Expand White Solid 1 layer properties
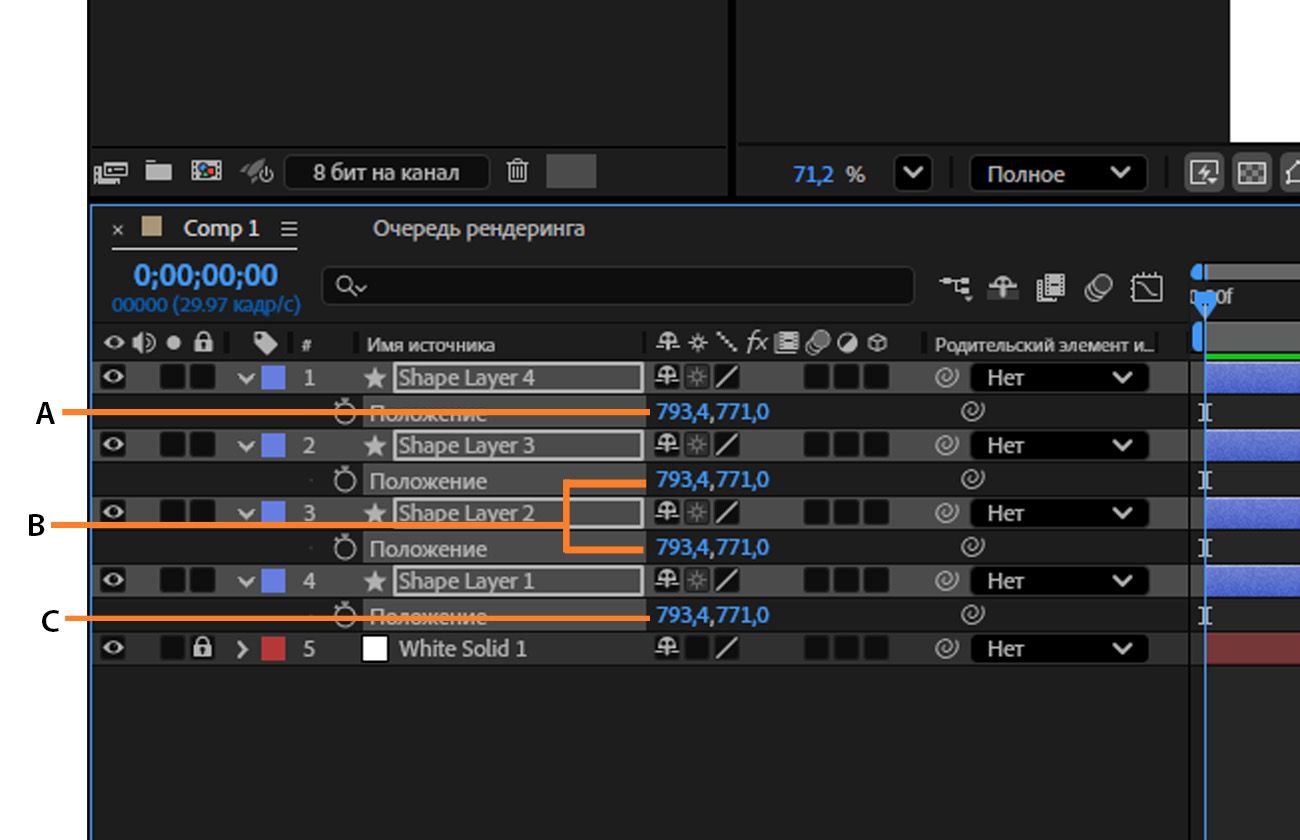Viewport: 1300px width, 840px height. tap(242, 649)
